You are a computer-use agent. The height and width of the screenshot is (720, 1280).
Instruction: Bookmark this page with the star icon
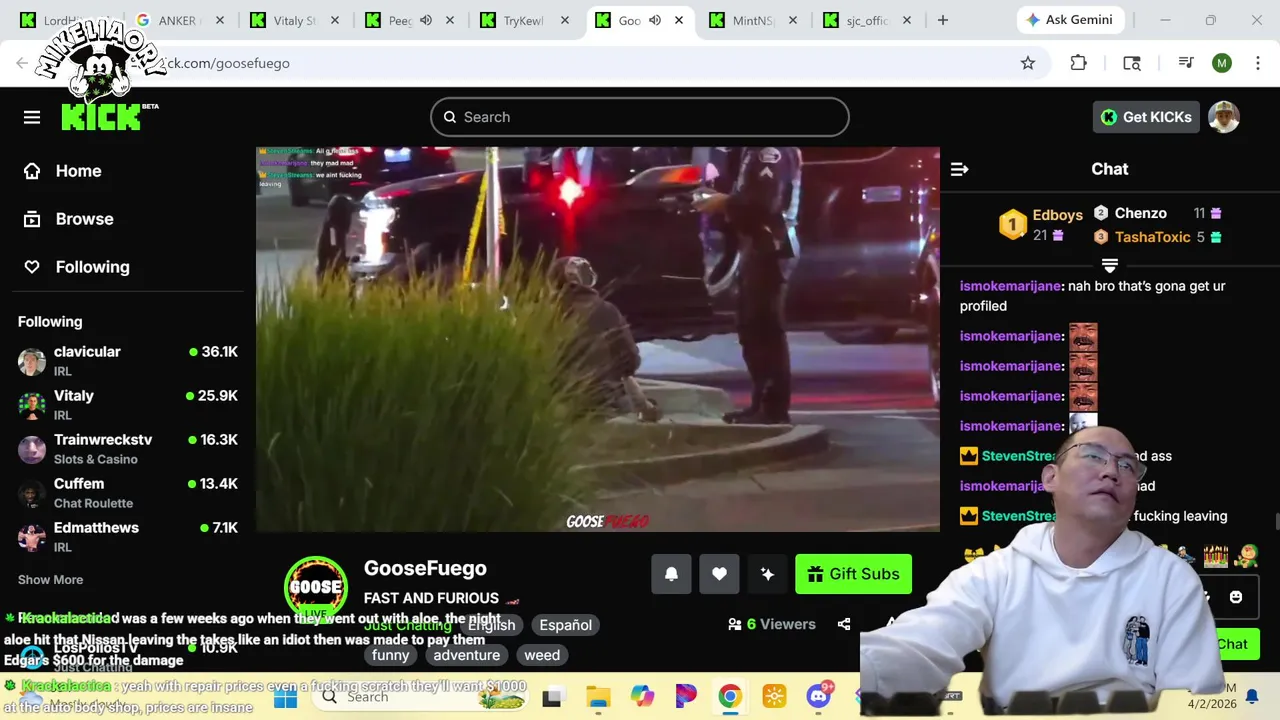(x=1028, y=63)
